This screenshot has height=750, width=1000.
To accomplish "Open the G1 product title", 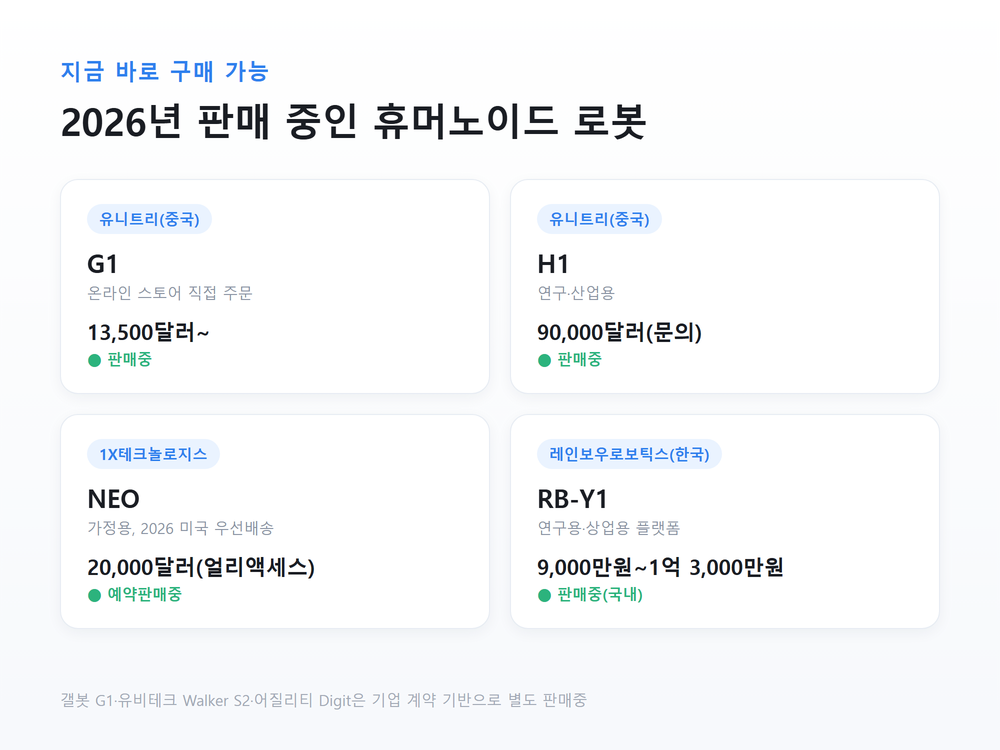I will [103, 264].
